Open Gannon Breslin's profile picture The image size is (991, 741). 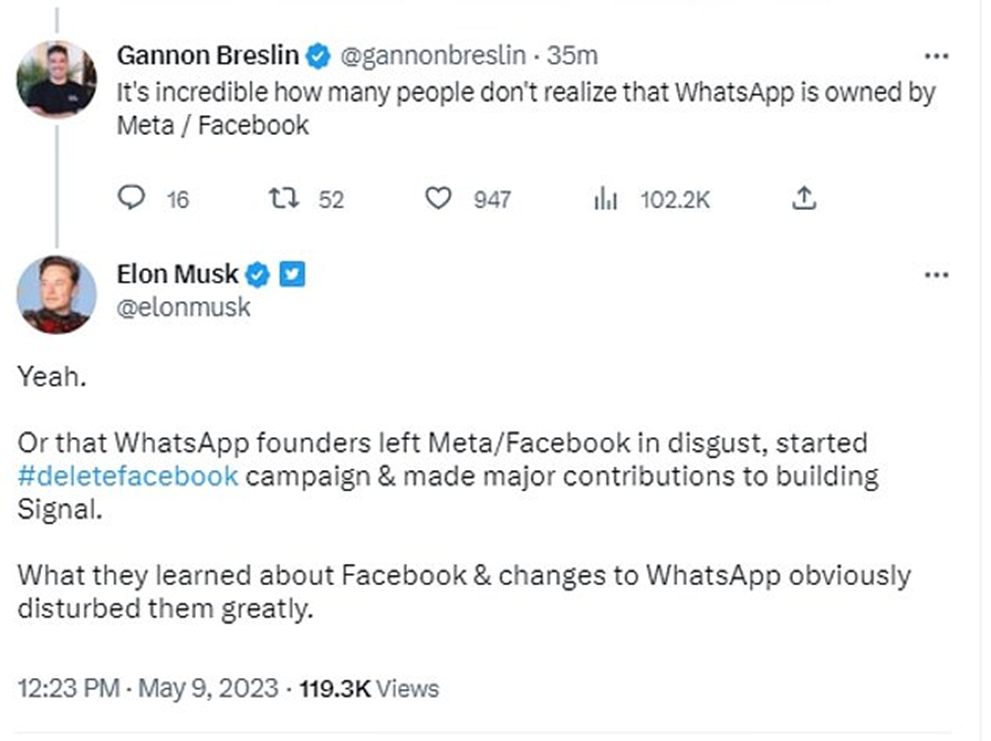[56, 77]
